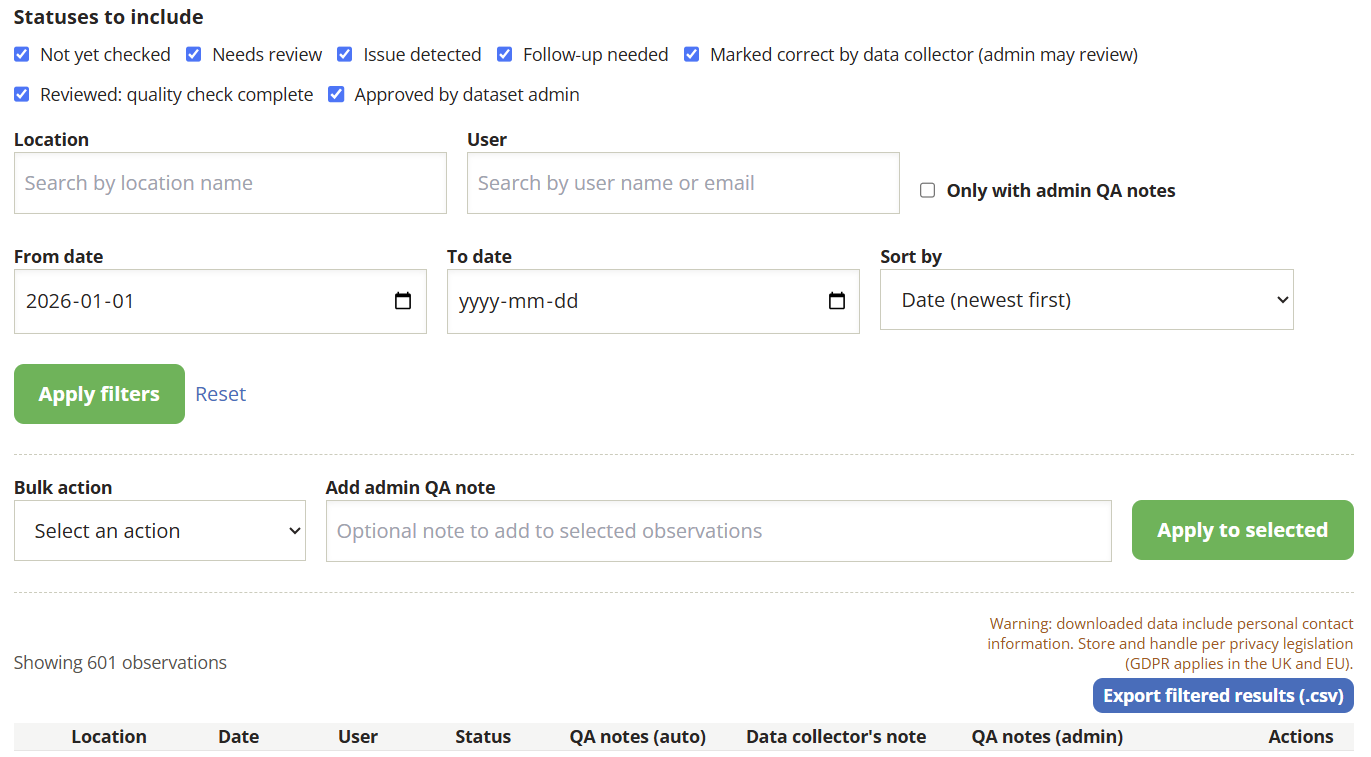Click the Status column header
This screenshot has width=1371, height=757.
click(x=483, y=737)
